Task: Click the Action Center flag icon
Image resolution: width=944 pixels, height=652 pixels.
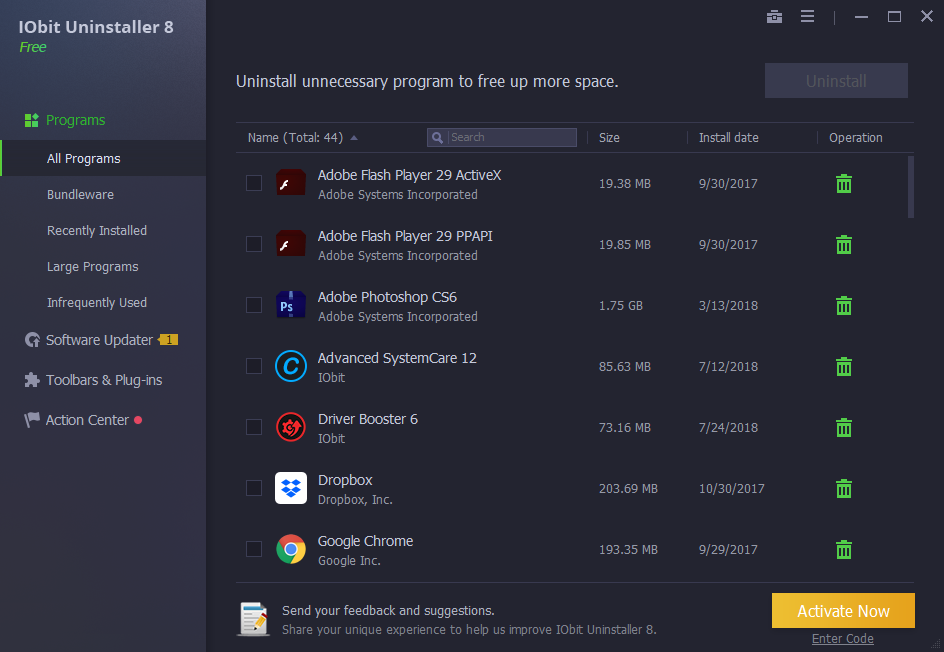Action: pyautogui.click(x=32, y=420)
